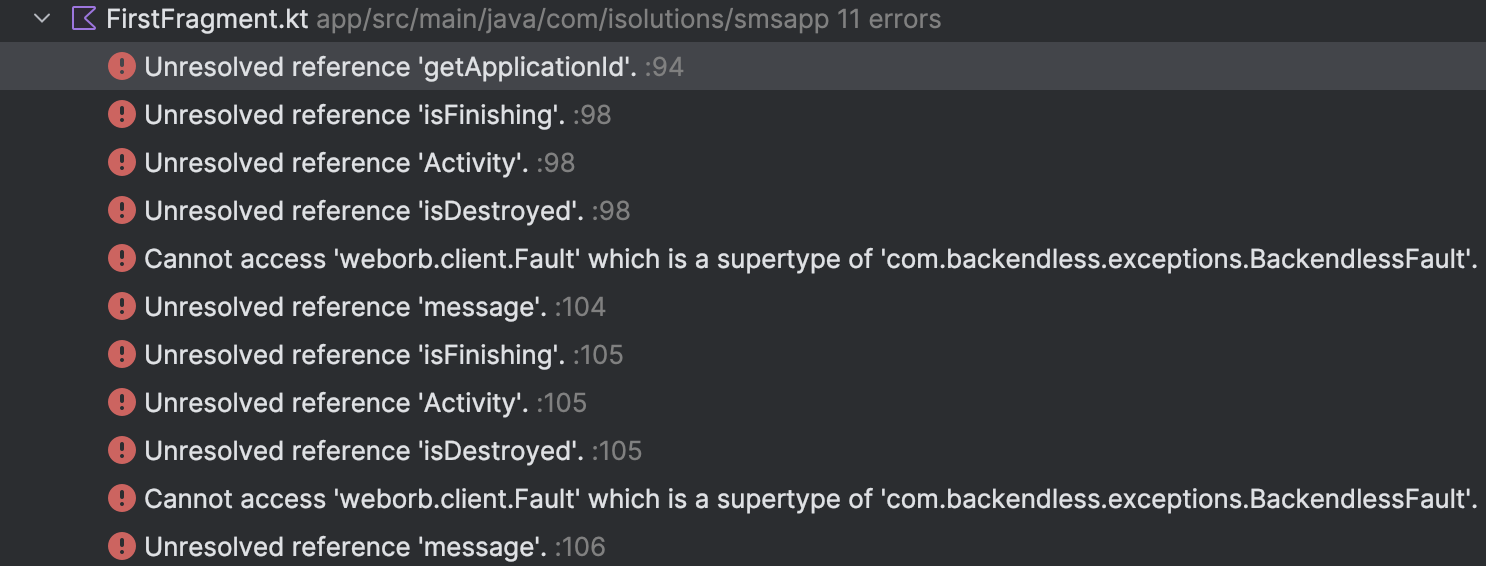Click the error icon for 'isFinishing' line 98
The width and height of the screenshot is (1486, 566).
point(122,115)
